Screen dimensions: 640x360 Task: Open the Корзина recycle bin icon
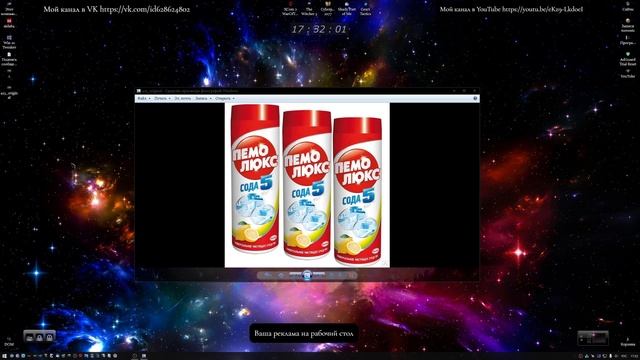pos(628,342)
